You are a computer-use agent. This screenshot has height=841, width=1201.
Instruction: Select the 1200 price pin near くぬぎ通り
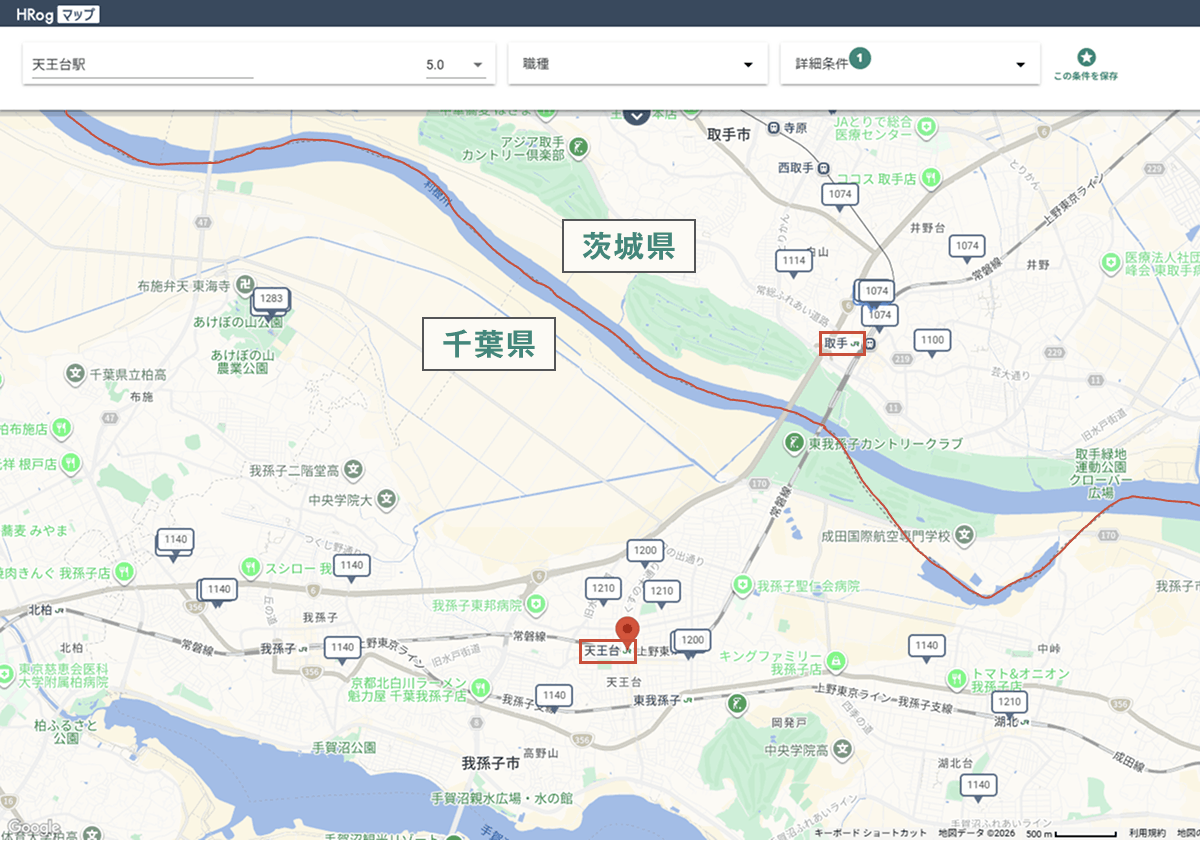click(x=645, y=551)
